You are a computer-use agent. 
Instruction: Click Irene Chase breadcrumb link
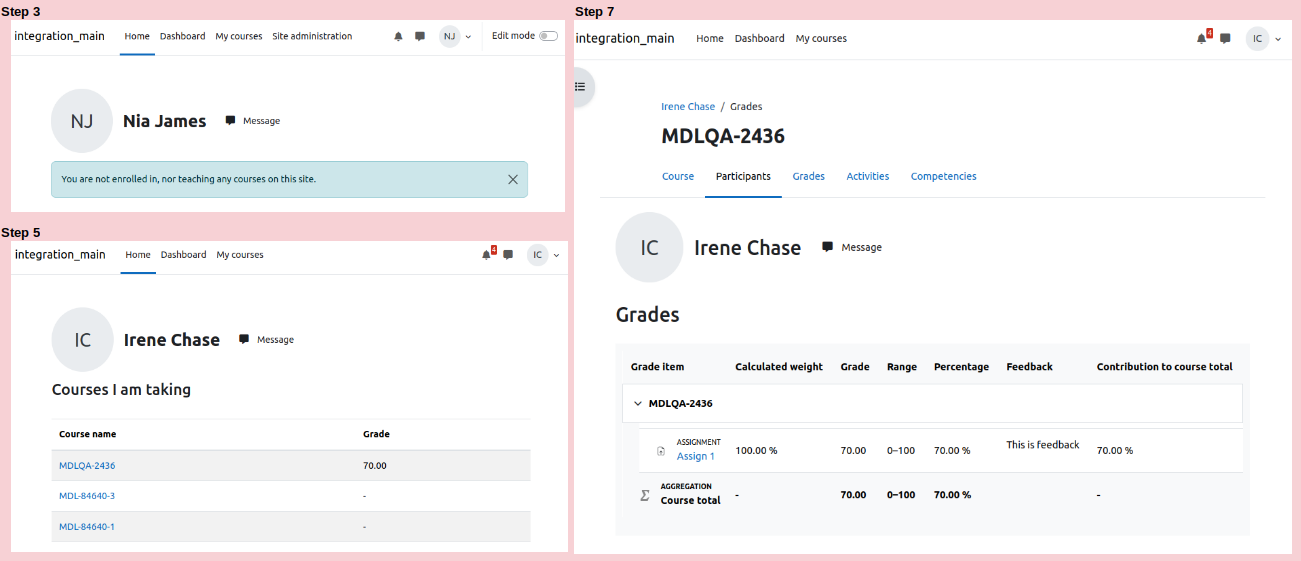coord(688,107)
